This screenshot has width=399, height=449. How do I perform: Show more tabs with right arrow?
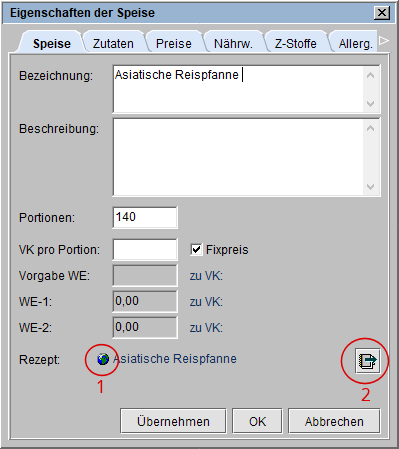384,41
